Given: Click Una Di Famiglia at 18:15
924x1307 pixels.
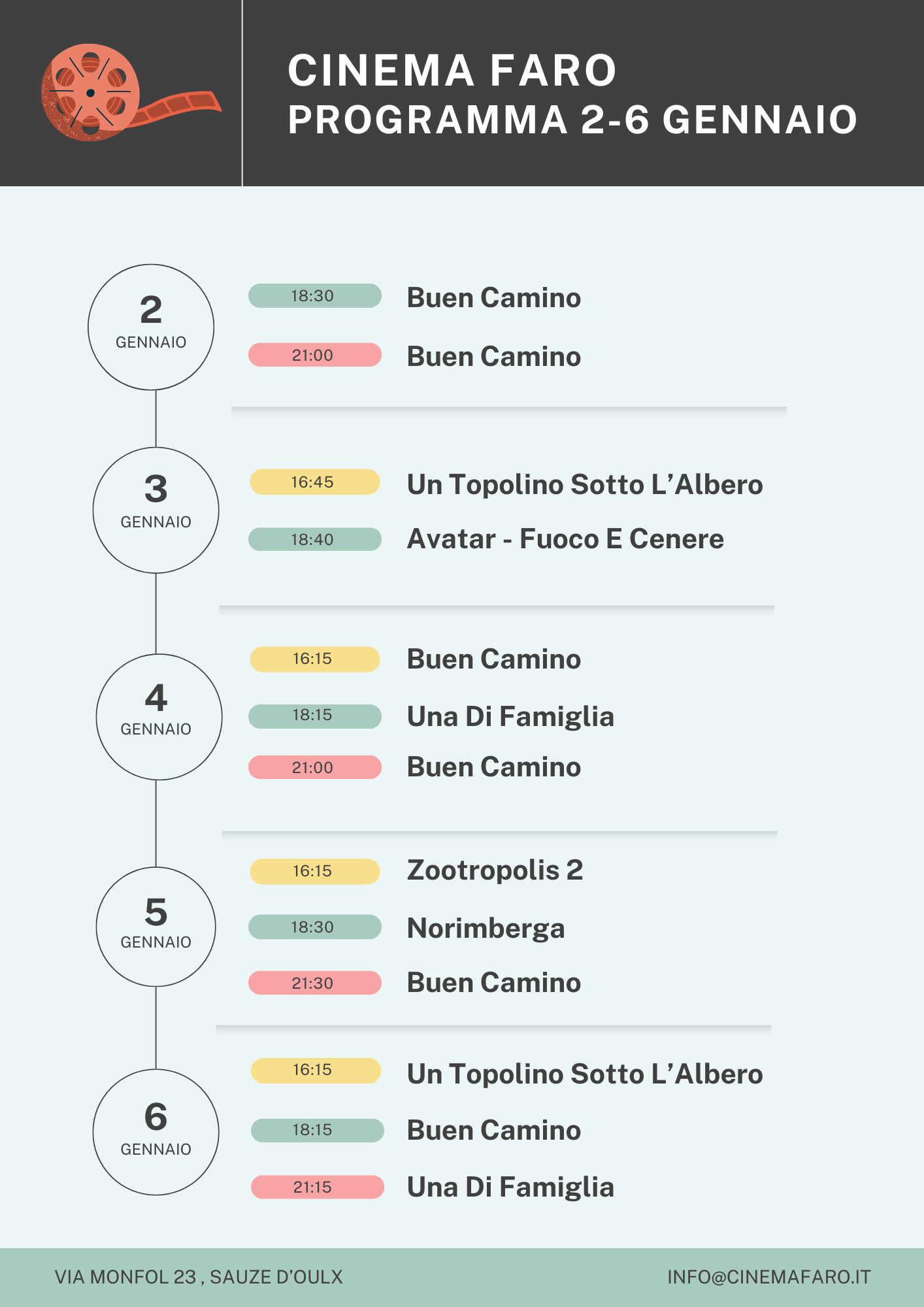Looking at the screenshot, I should pos(510,716).
